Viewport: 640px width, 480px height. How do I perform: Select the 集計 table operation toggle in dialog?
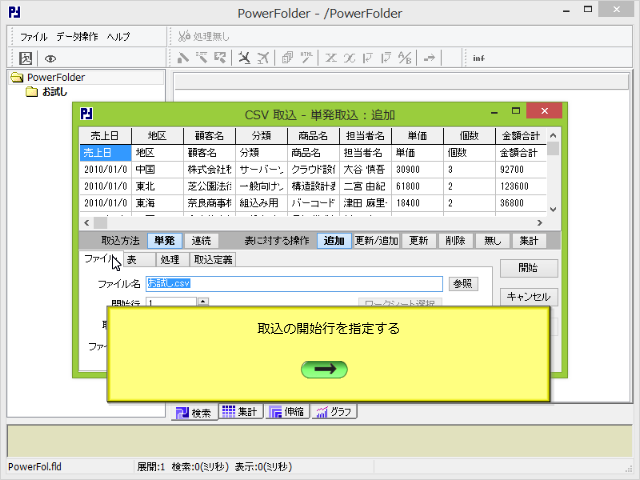529,240
